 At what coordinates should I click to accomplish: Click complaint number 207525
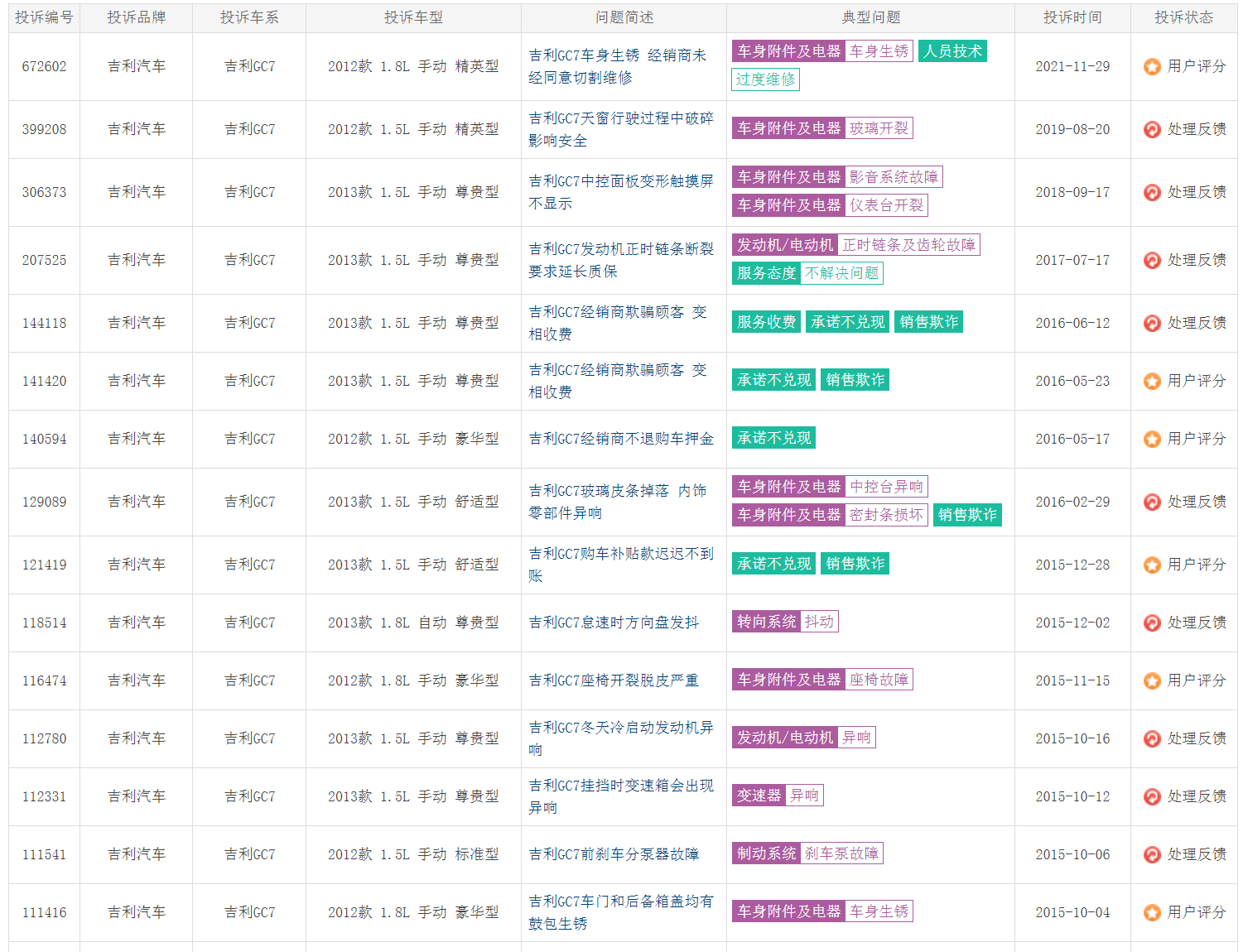click(44, 260)
